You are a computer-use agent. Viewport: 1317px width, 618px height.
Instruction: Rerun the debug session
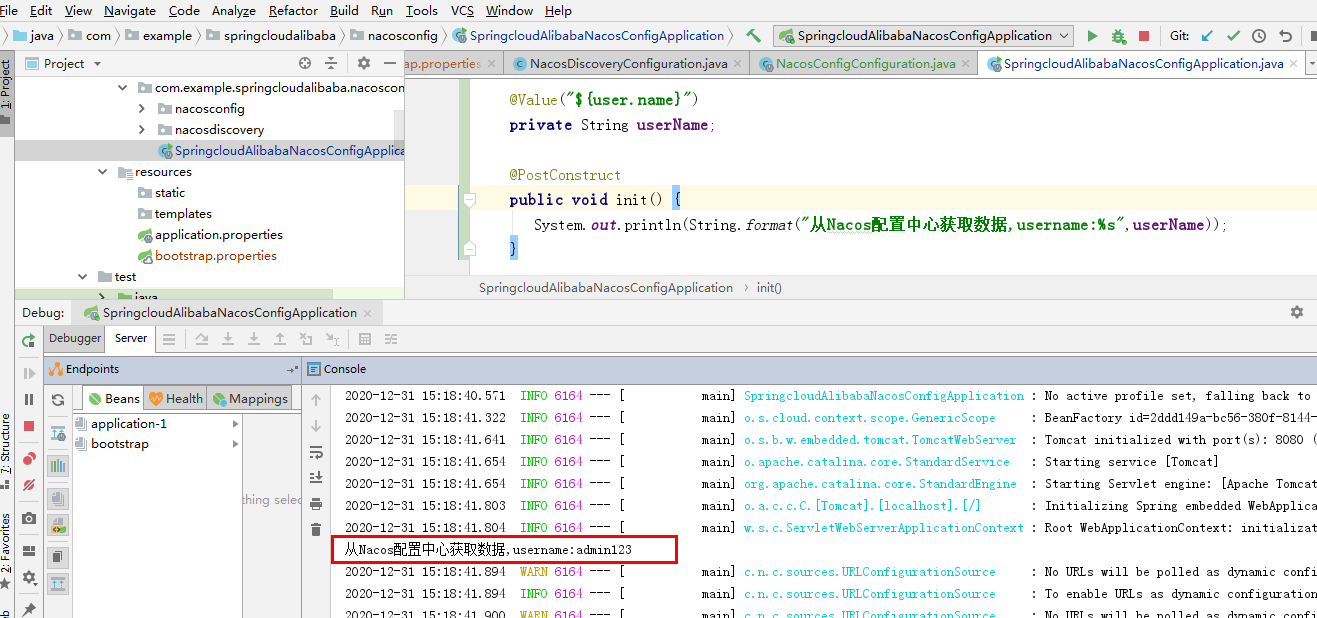click(29, 341)
